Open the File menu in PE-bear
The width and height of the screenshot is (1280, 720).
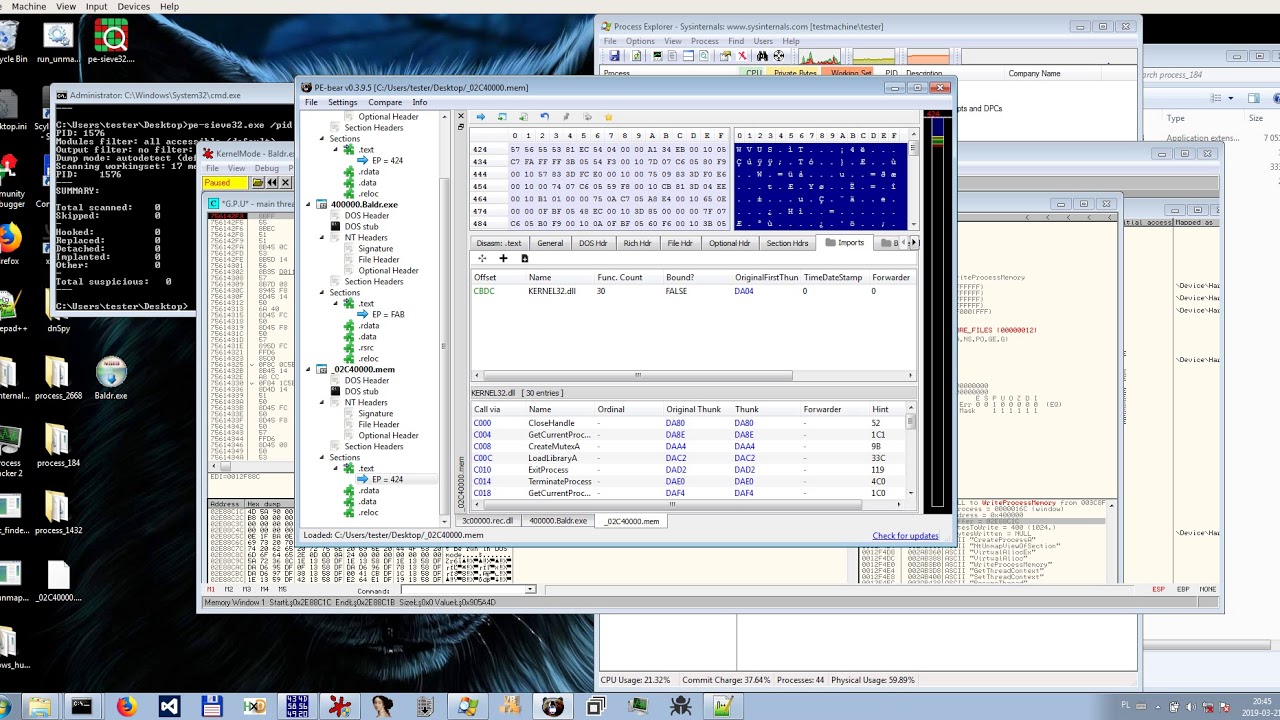coord(311,102)
